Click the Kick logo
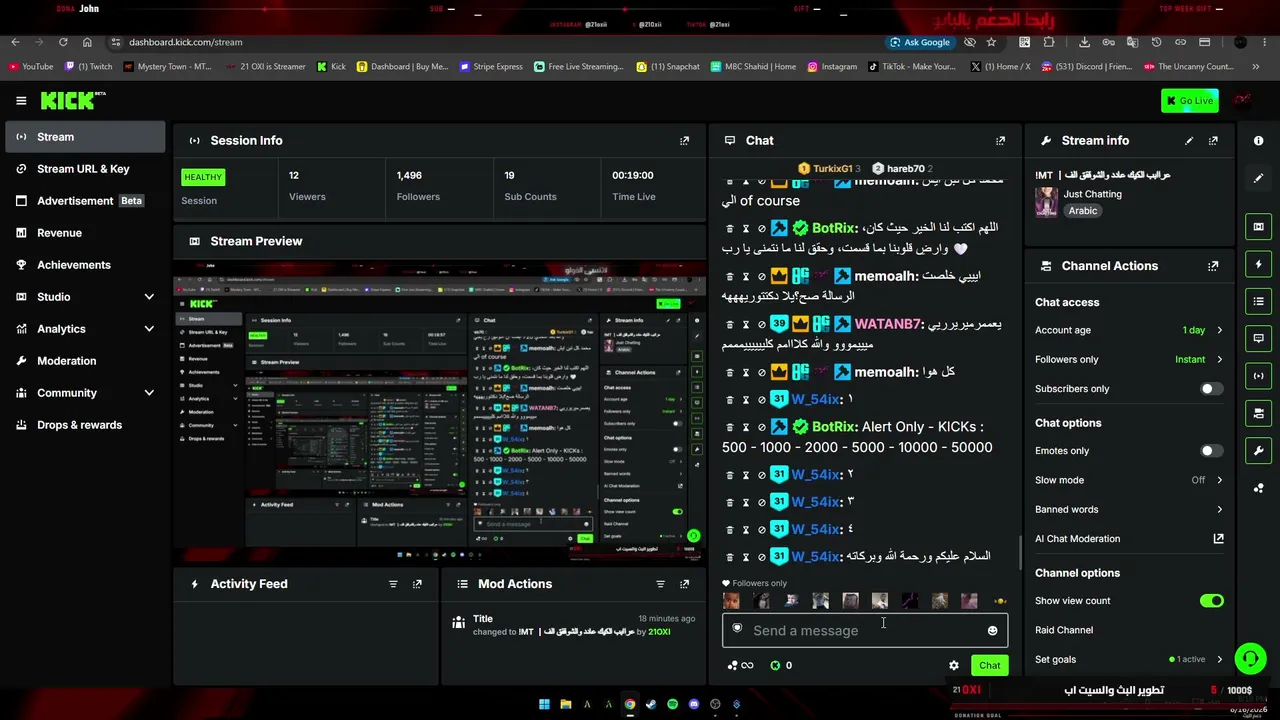Viewport: 1280px width, 720px height. (72, 100)
